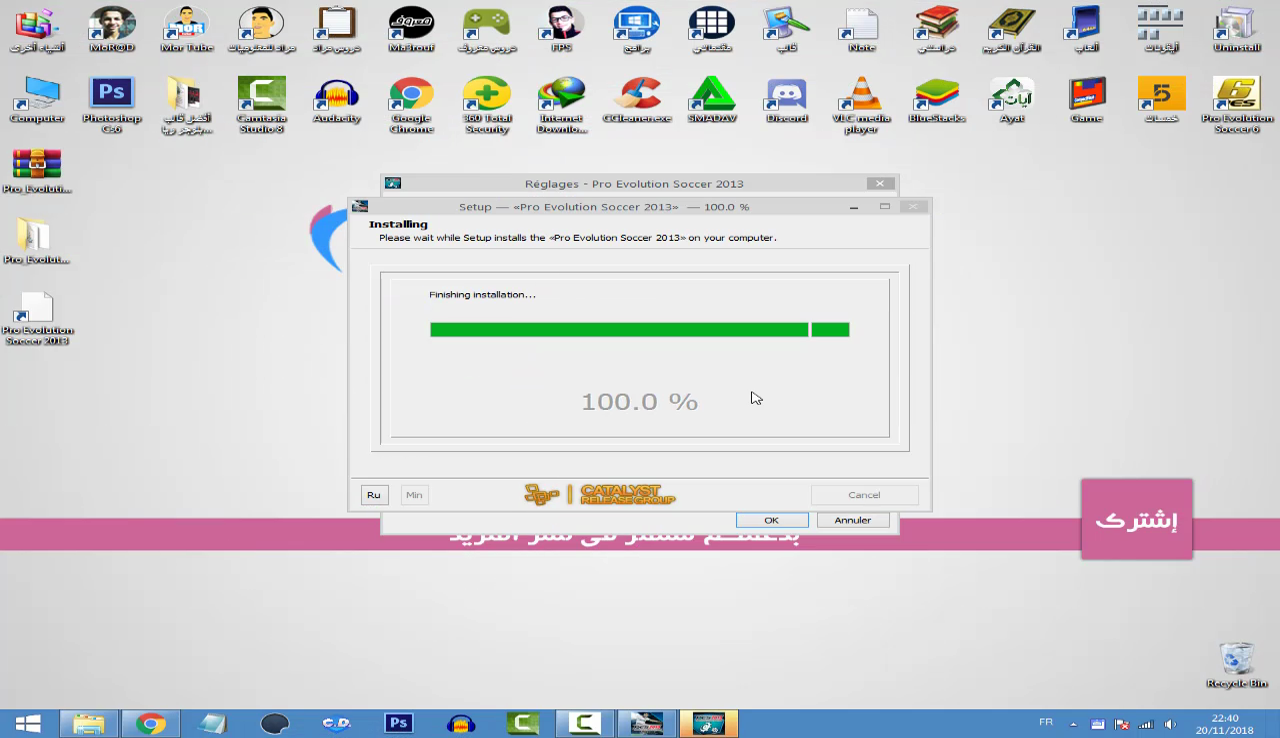Image resolution: width=1280 pixels, height=738 pixels.
Task: Switch to Chrome in the taskbar
Action: coord(151,723)
